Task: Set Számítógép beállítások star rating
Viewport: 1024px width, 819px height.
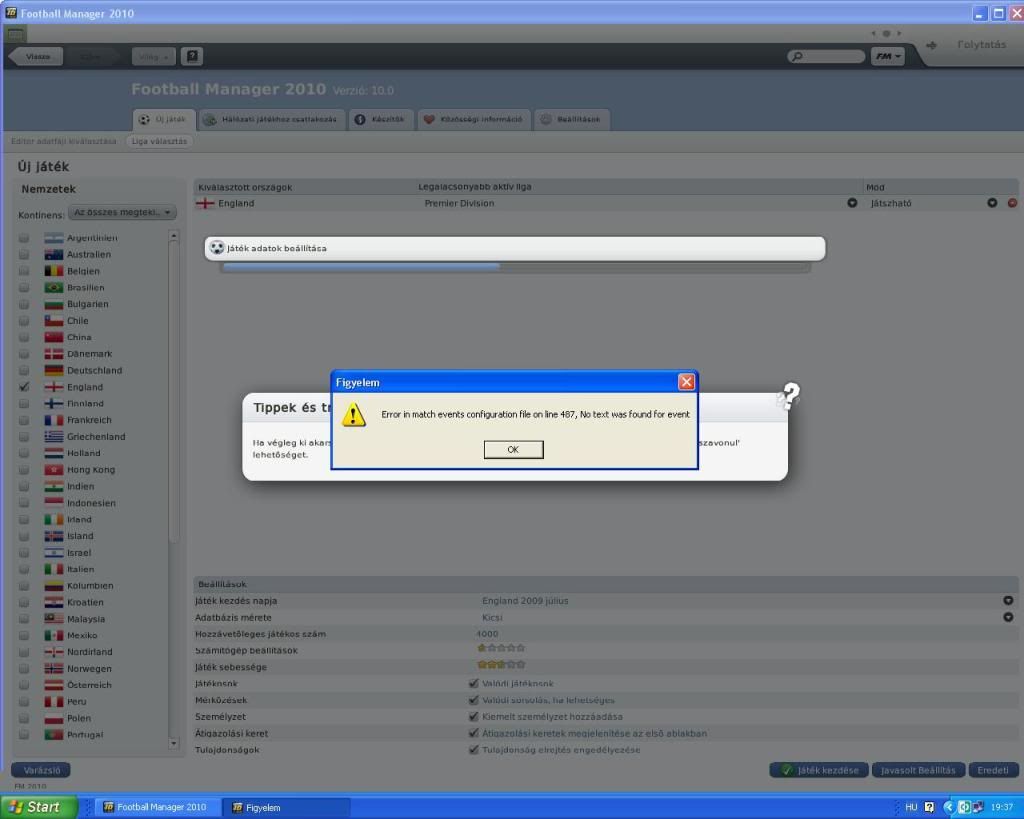Action: [501, 648]
